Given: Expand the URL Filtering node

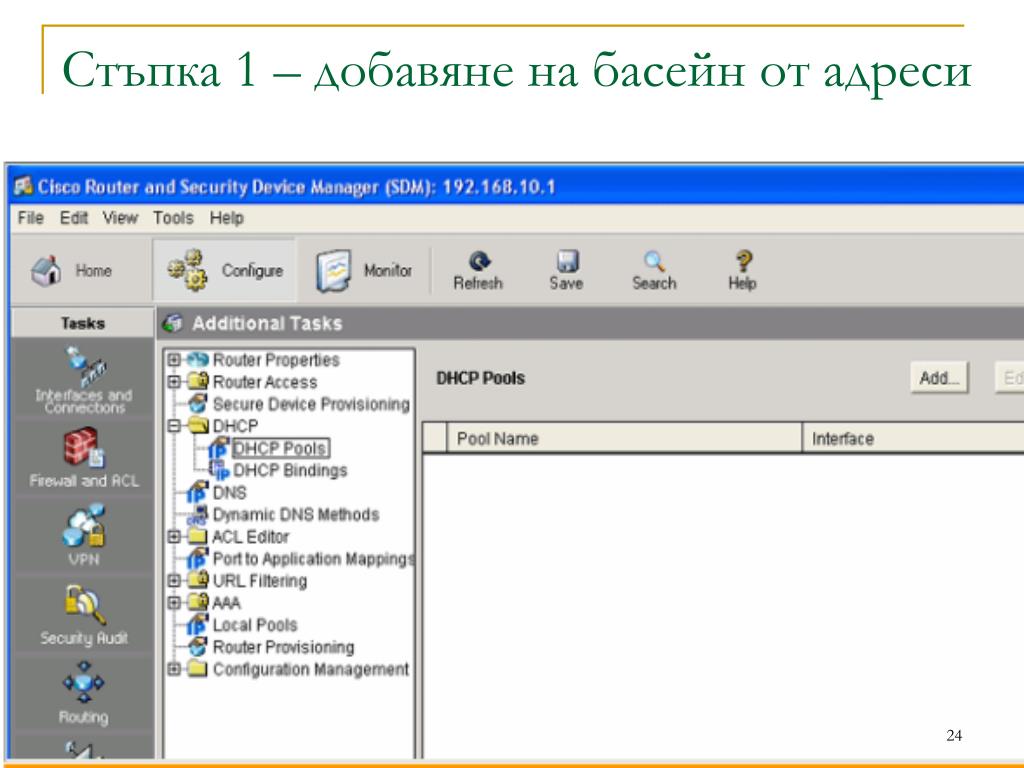Looking at the screenshot, I should [x=174, y=581].
